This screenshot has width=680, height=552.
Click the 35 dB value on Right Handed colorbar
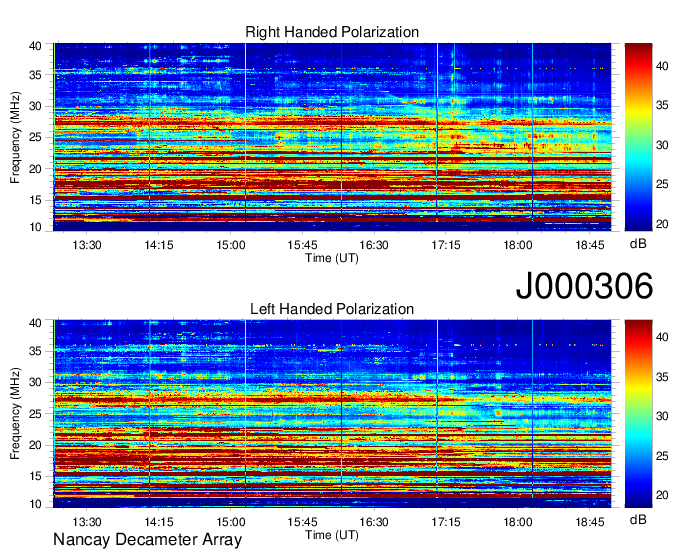tap(662, 105)
